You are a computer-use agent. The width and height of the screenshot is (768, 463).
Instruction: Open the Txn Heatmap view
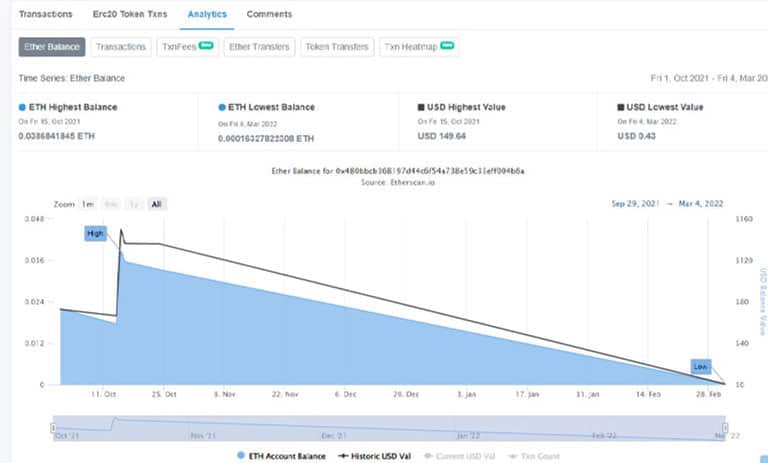tap(419, 47)
